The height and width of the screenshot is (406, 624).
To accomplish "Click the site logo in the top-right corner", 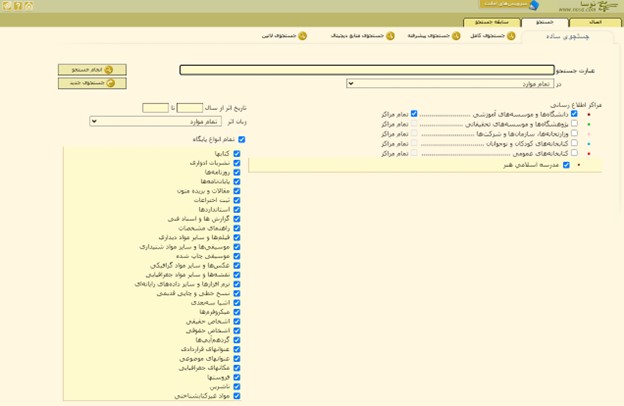I will 596,8.
